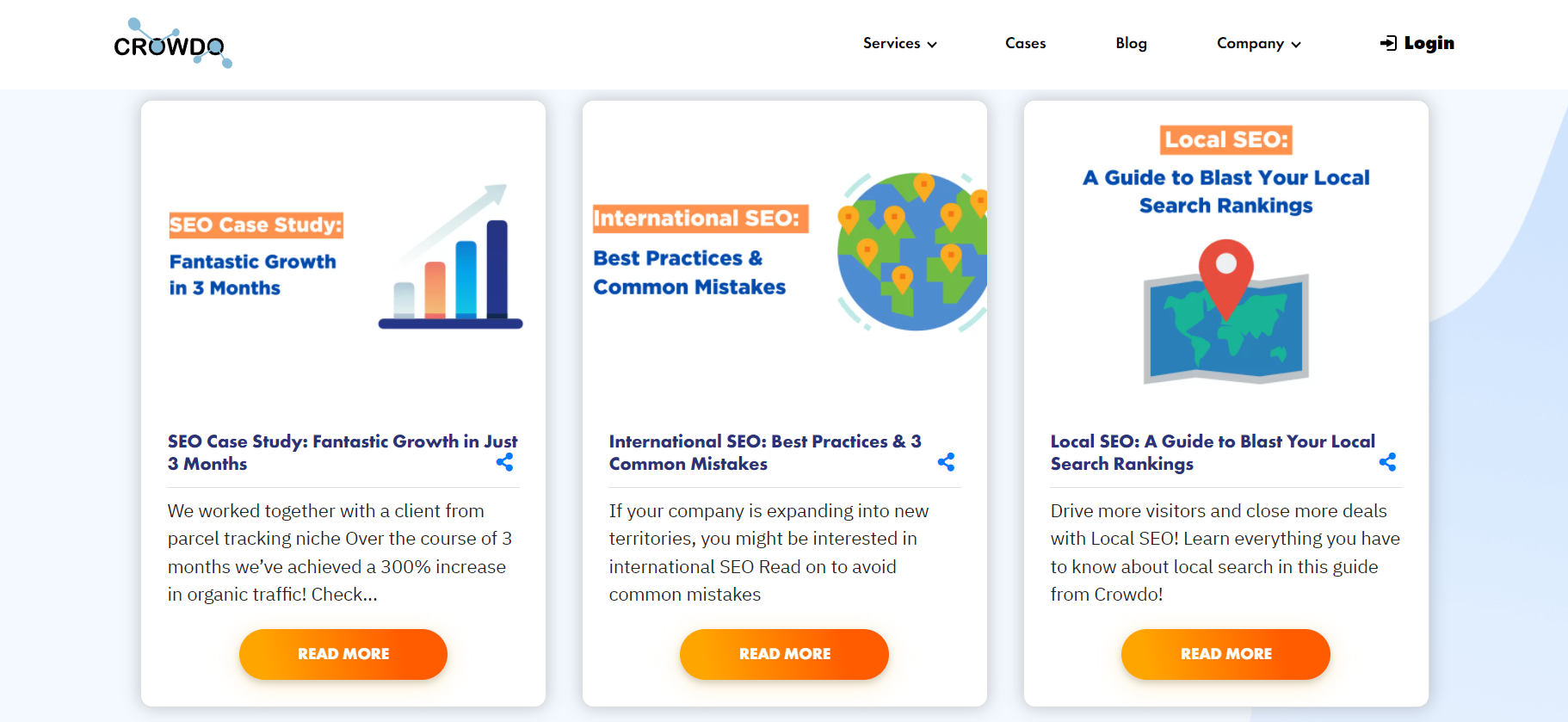This screenshot has height=722, width=1568.
Task: Read more about International SEO
Action: click(784, 654)
